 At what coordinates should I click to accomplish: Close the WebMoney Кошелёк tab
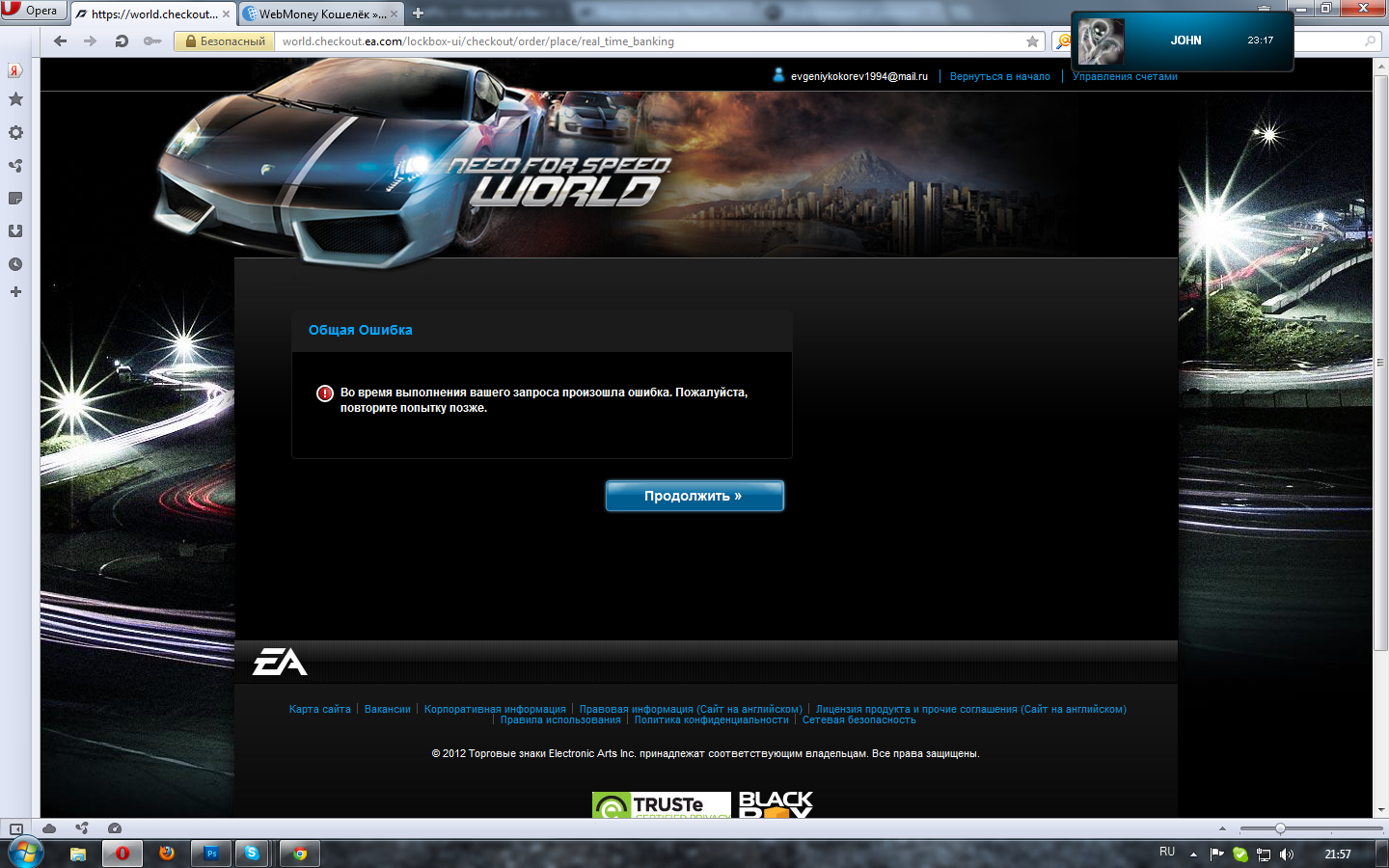pos(394,14)
